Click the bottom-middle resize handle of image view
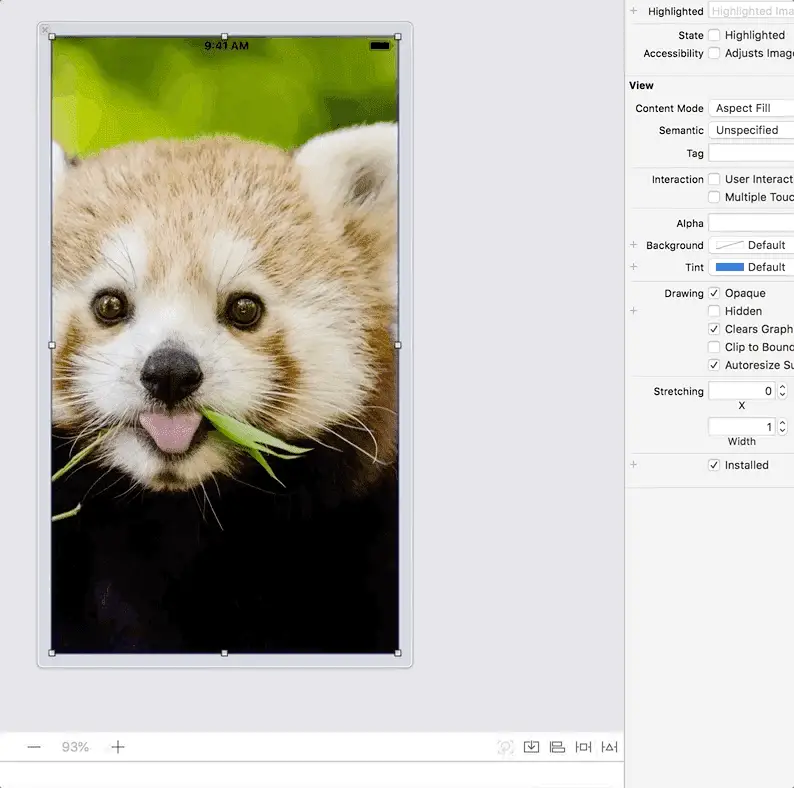The width and height of the screenshot is (794, 788). (x=224, y=653)
